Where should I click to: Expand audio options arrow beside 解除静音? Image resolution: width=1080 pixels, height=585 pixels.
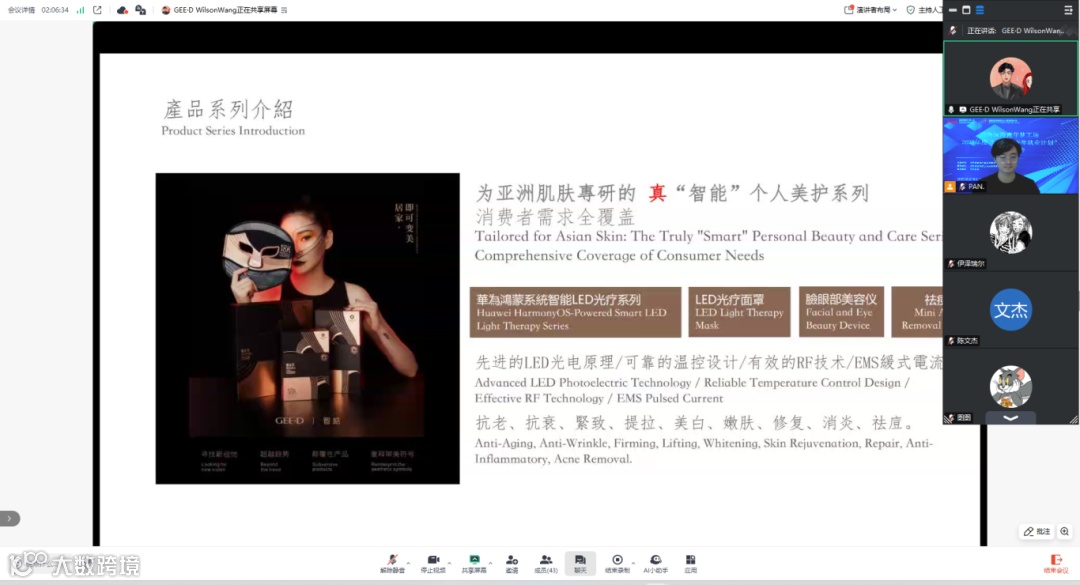(408, 563)
